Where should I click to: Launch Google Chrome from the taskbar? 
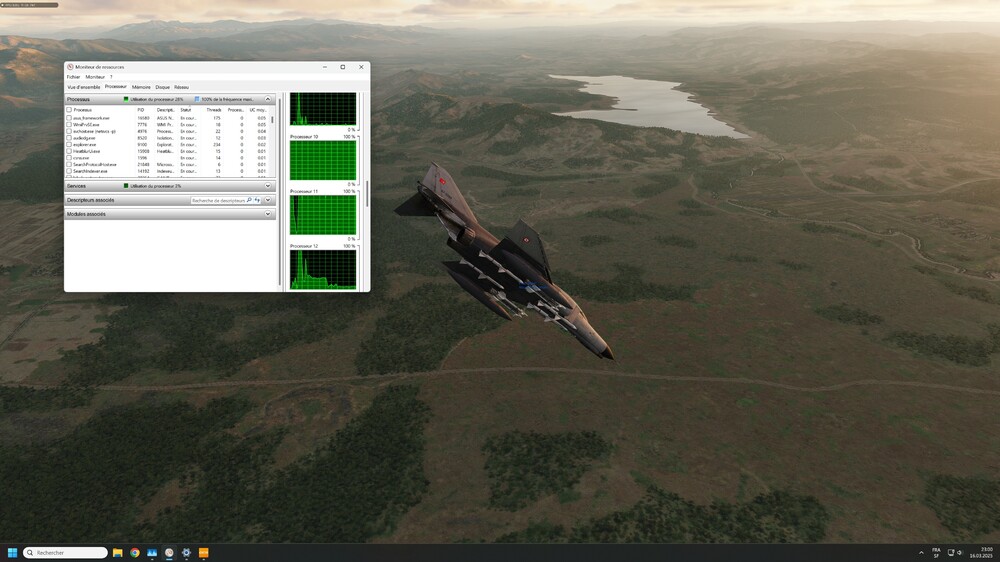coord(135,552)
